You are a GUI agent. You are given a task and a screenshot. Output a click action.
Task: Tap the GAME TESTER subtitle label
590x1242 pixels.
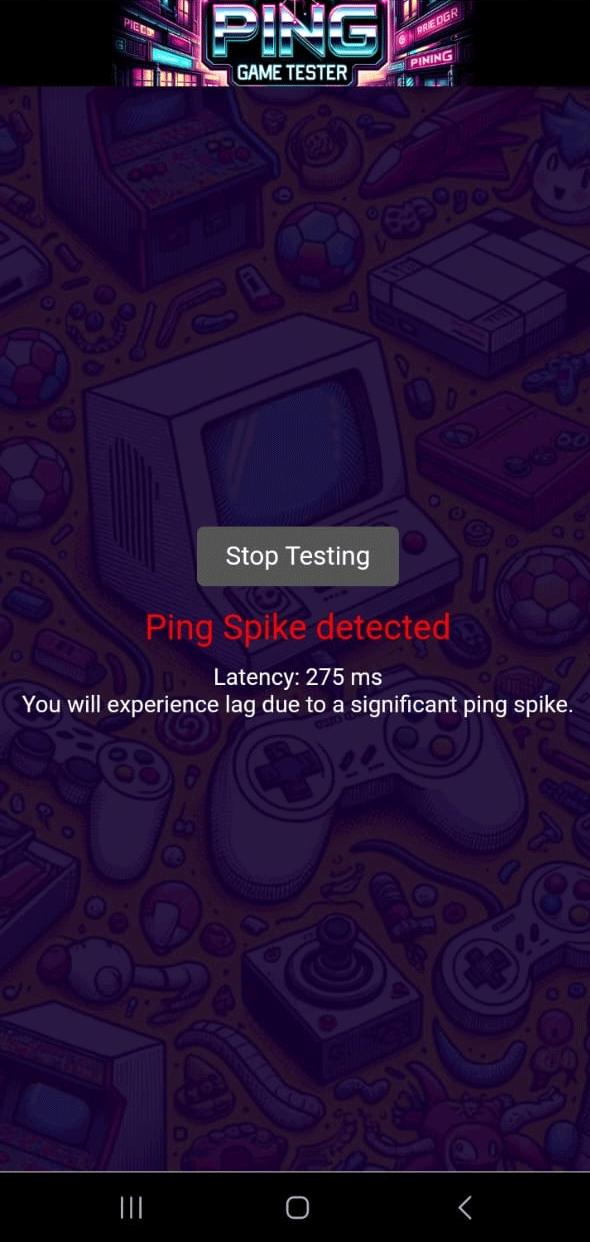tap(292, 72)
